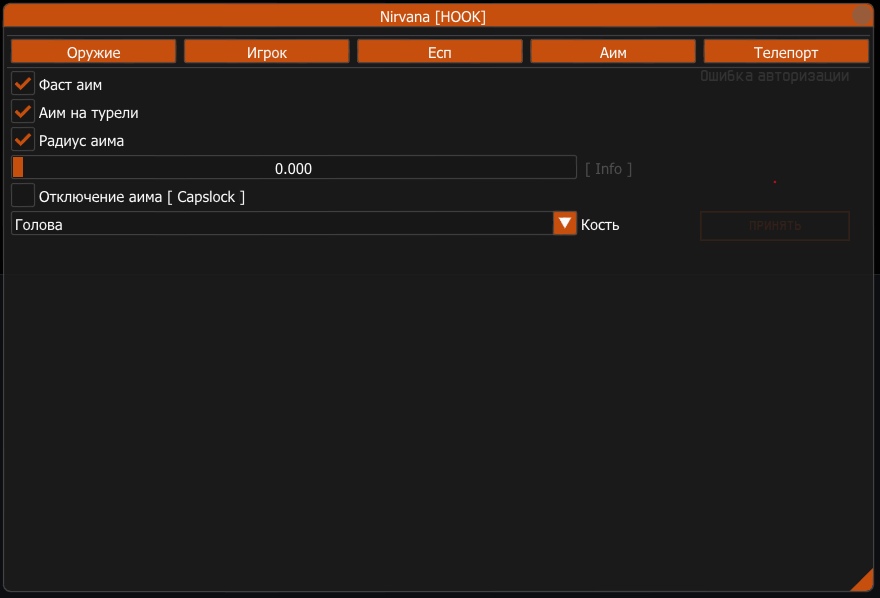Click the [ Info ] hint text

coord(608,168)
